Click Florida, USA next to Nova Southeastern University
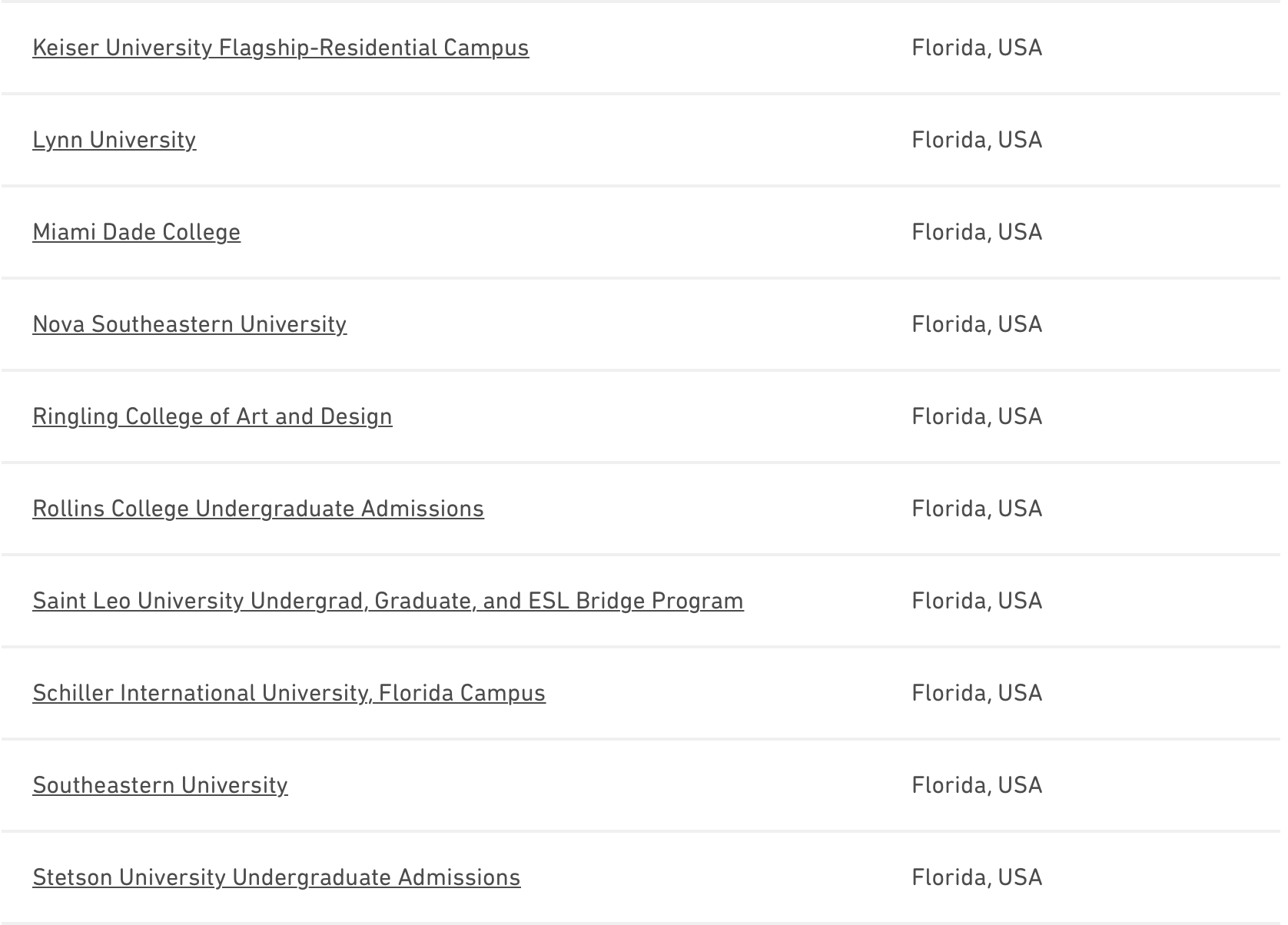This screenshot has height=925, width=1288. 977,324
